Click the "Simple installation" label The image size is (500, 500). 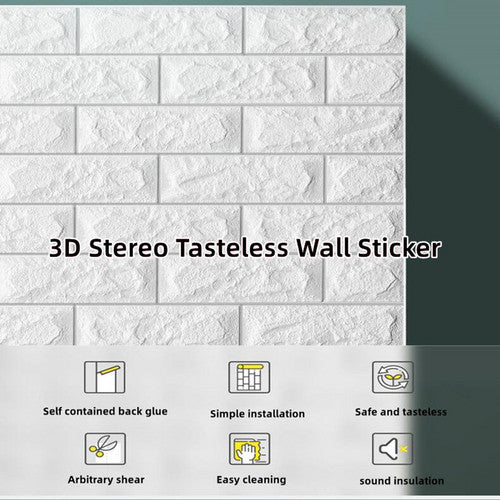257,414
